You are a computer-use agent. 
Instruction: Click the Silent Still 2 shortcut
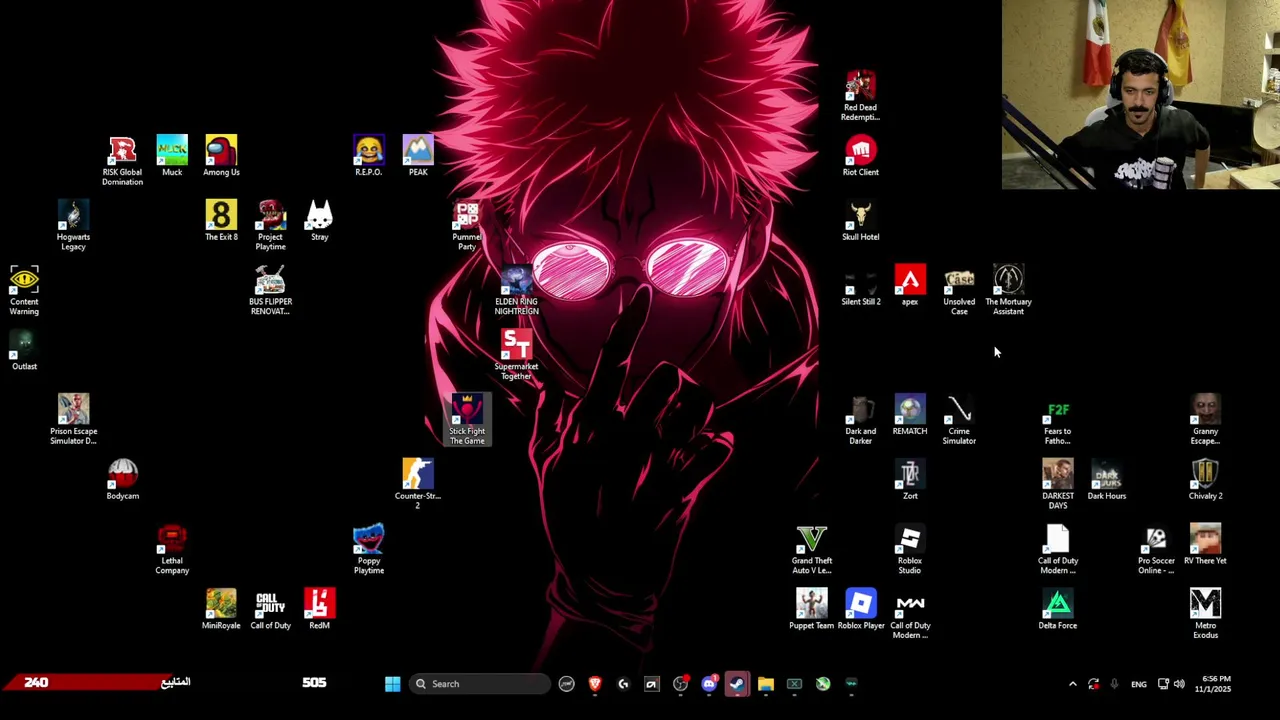[x=860, y=287]
